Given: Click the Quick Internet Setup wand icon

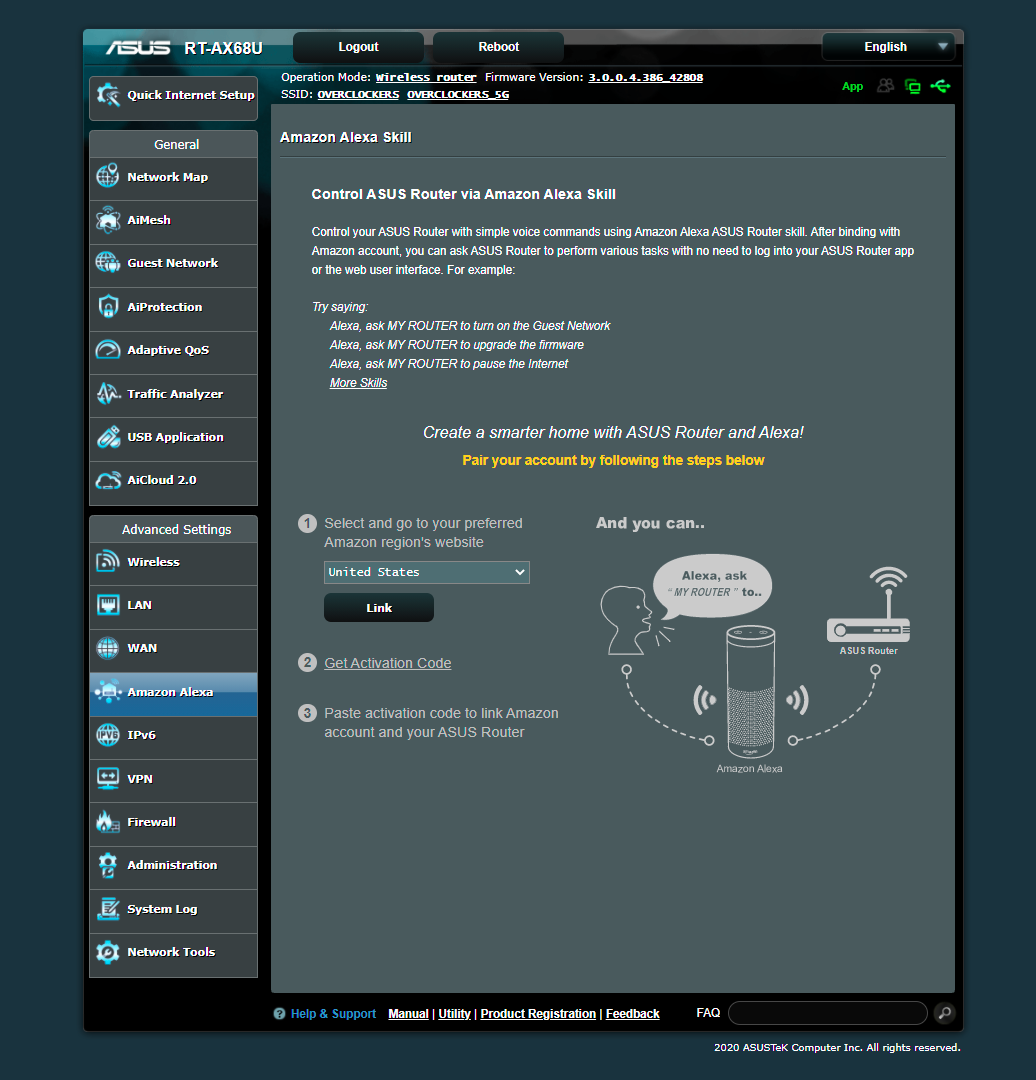Looking at the screenshot, I should 108,95.
